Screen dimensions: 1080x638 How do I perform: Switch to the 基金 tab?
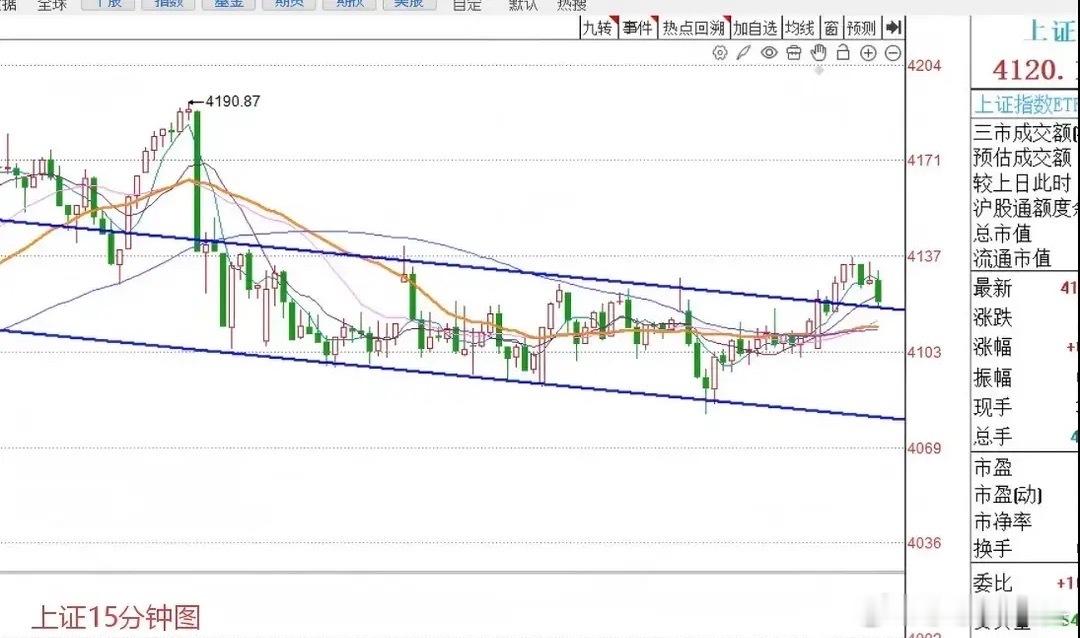(x=229, y=3)
